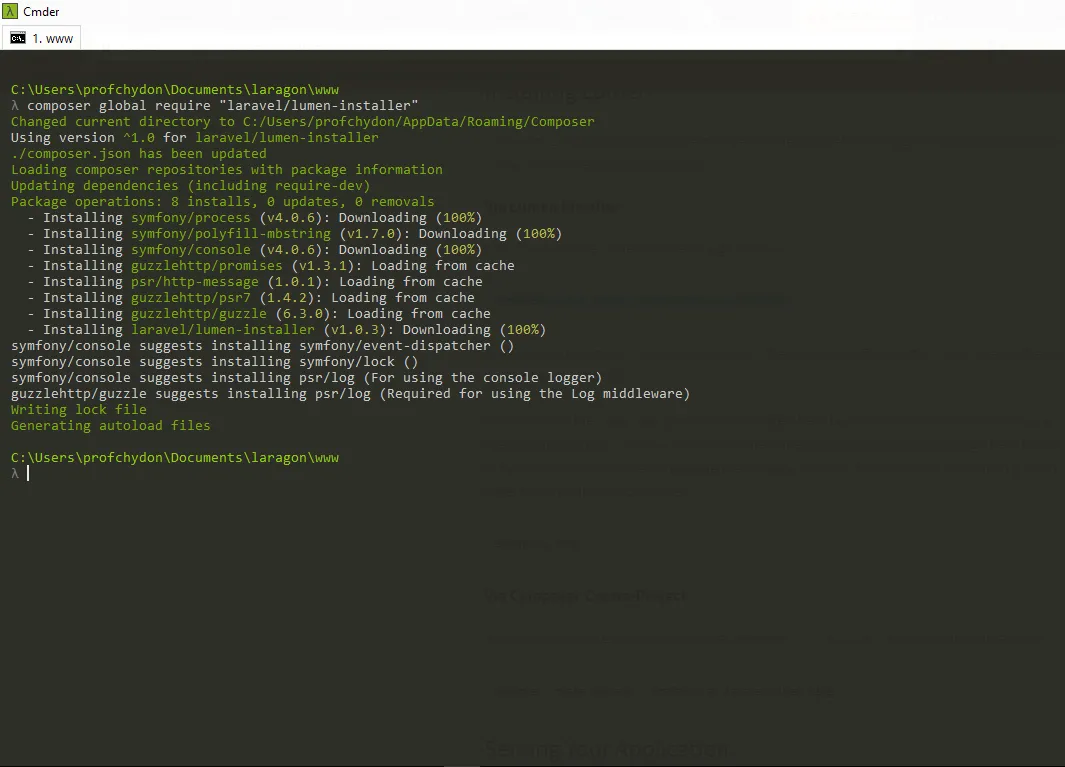Viewport: 1065px width, 767px height.
Task: Click the composer global require command line
Action: [215, 105]
